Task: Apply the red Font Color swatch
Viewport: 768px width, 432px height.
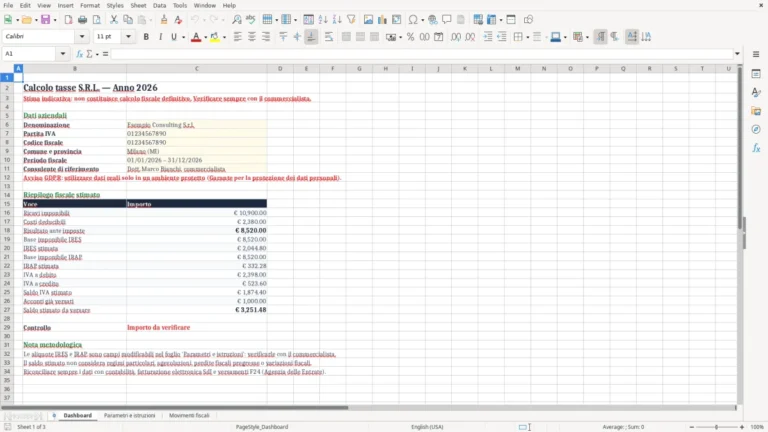Action: pos(196,37)
